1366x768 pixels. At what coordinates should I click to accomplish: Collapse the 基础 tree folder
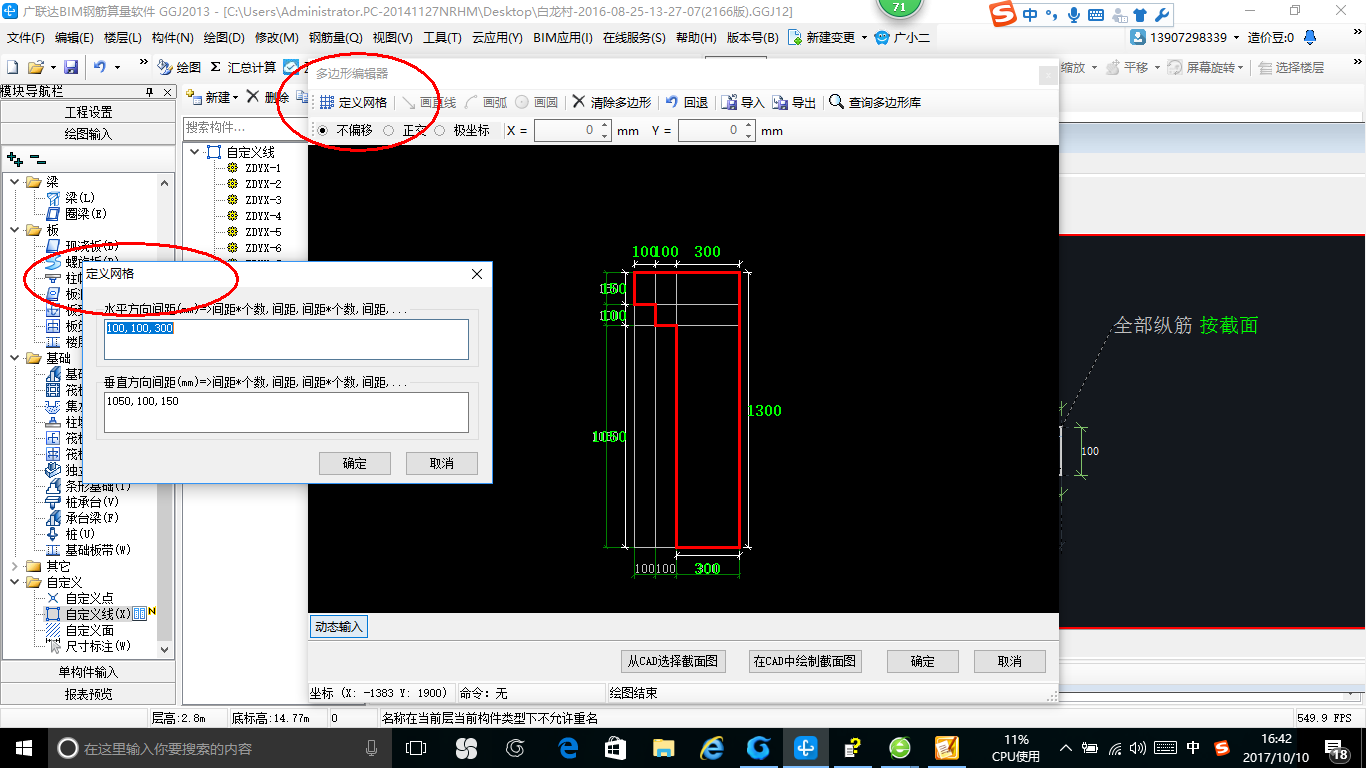click(15, 358)
